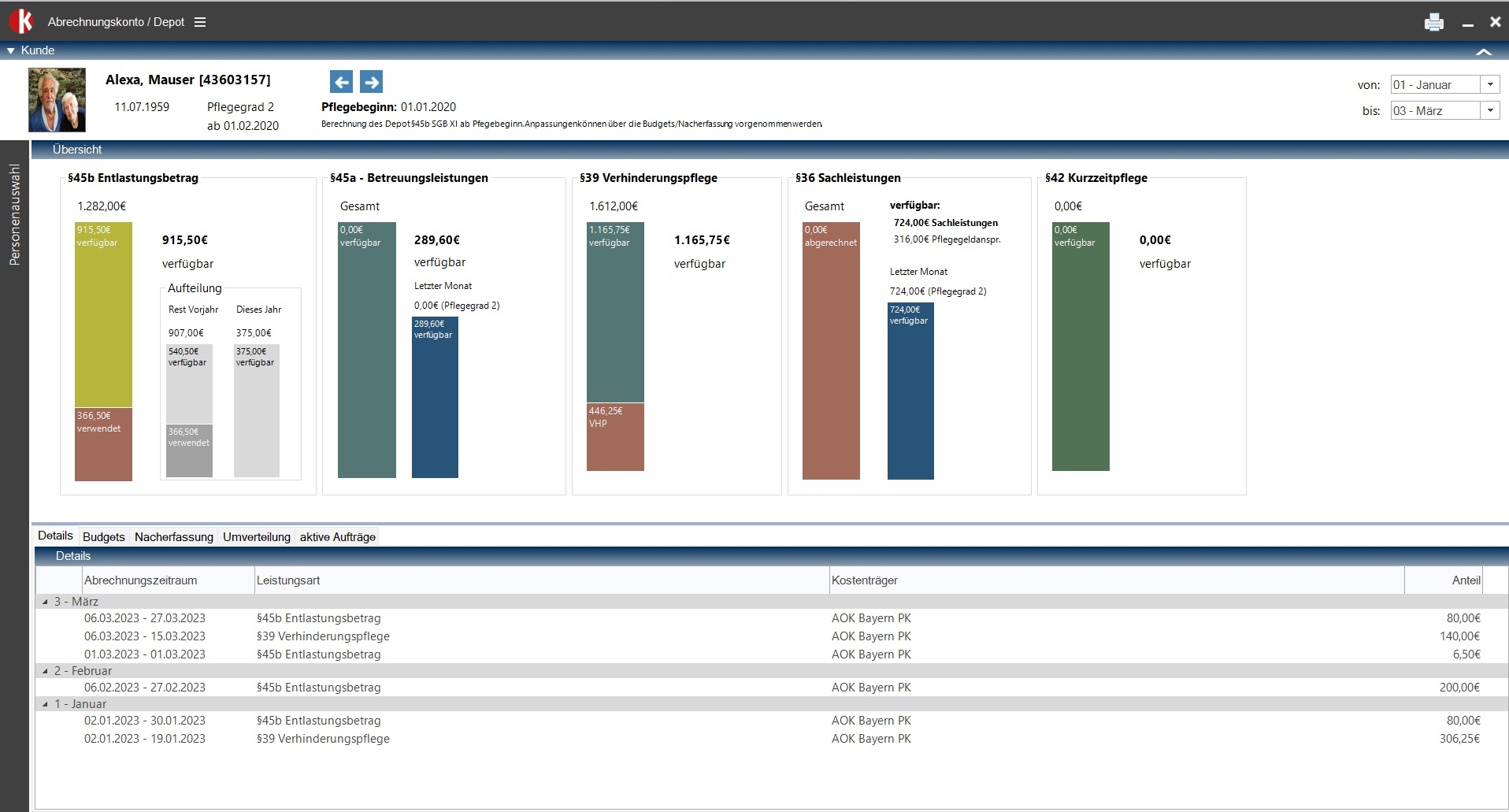Click the customer name Alexa, Mauser [43603157]
The width and height of the screenshot is (1509, 812).
click(x=188, y=80)
